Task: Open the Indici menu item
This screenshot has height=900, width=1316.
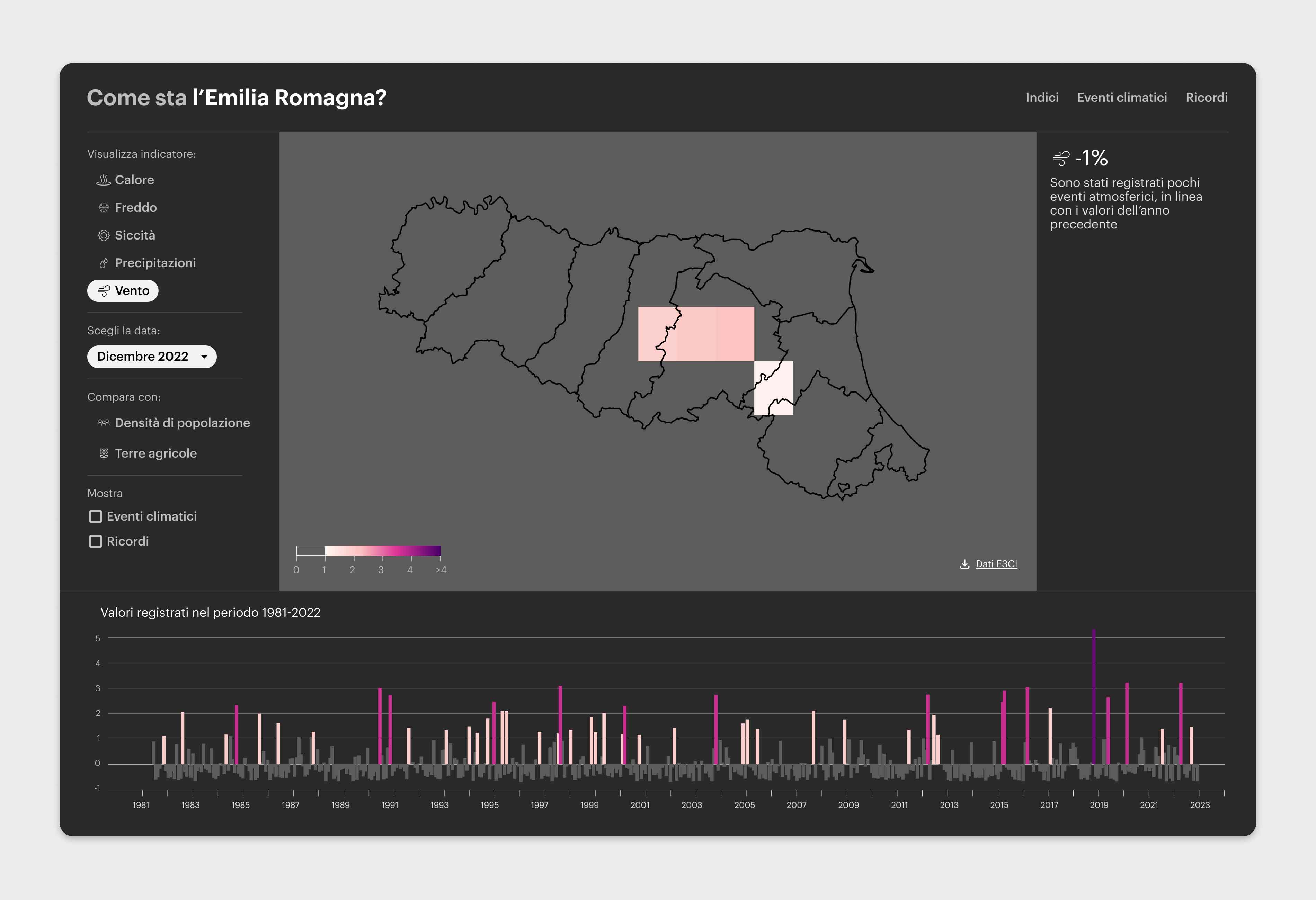Action: 1042,97
